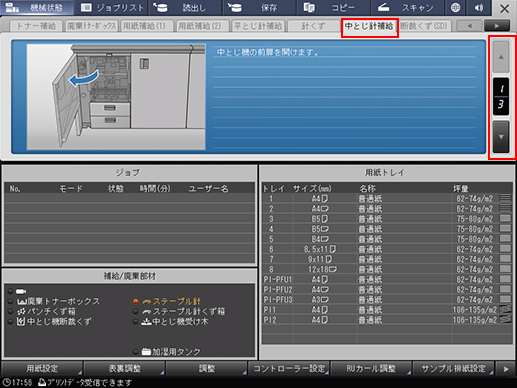This screenshot has height=388, width=517.
Task: Switch to スキャン scan mode
Action: click(407, 7)
